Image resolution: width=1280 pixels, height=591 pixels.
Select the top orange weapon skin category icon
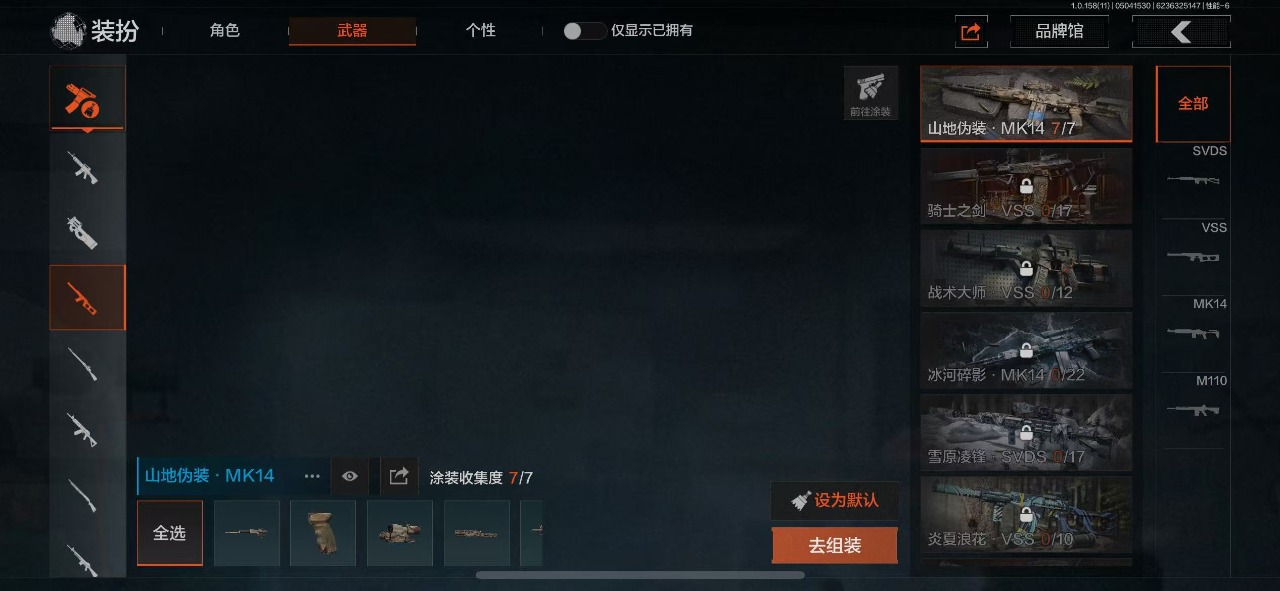pyautogui.click(x=87, y=98)
